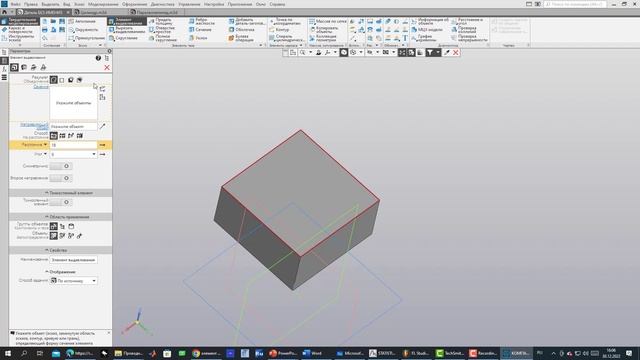Select the Проверка коллизий tool
Viewport: 640px width, 360px height.
[x=464, y=30]
